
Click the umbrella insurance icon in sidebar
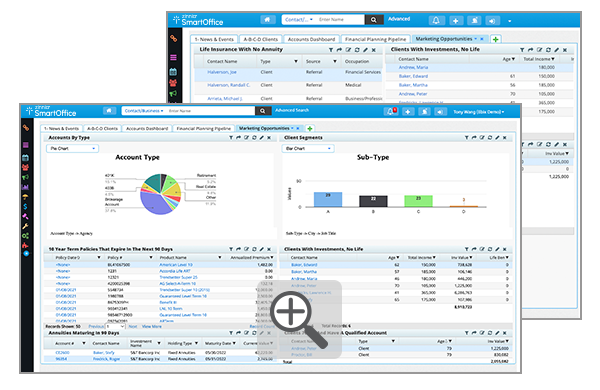click(26, 197)
